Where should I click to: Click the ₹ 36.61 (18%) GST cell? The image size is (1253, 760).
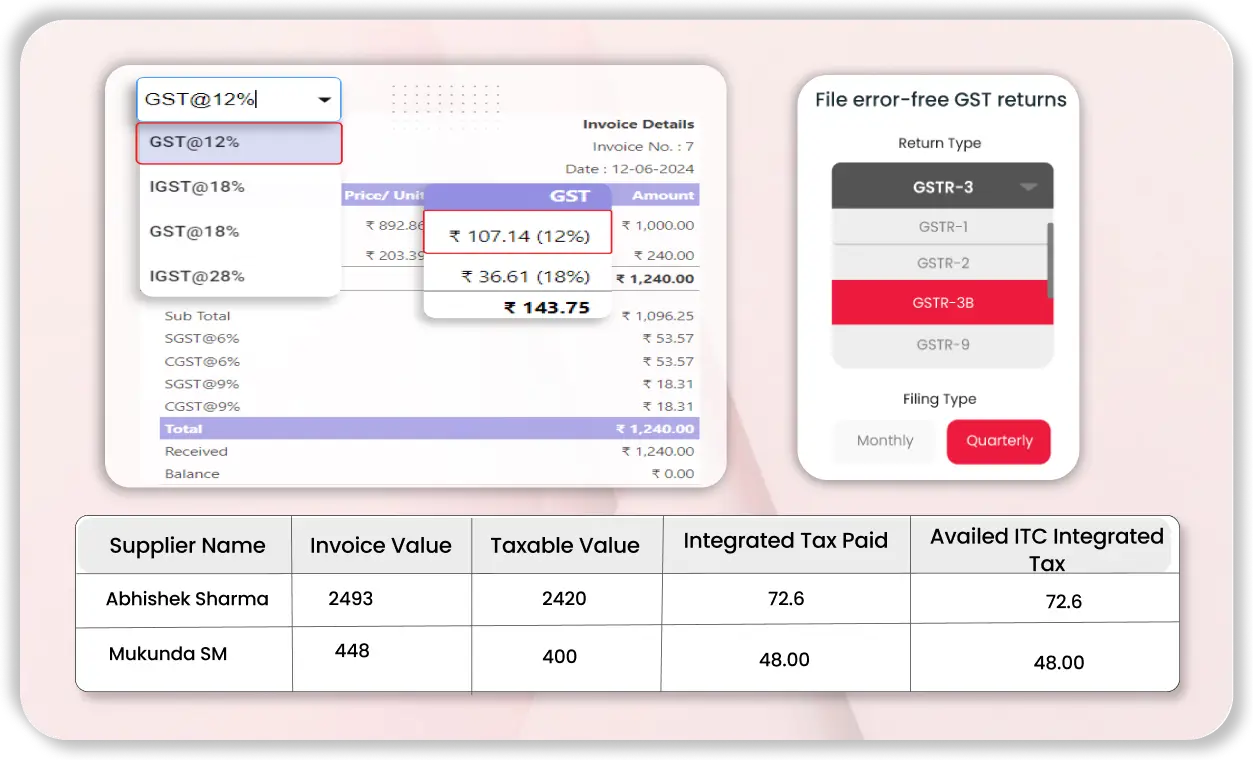pos(517,277)
